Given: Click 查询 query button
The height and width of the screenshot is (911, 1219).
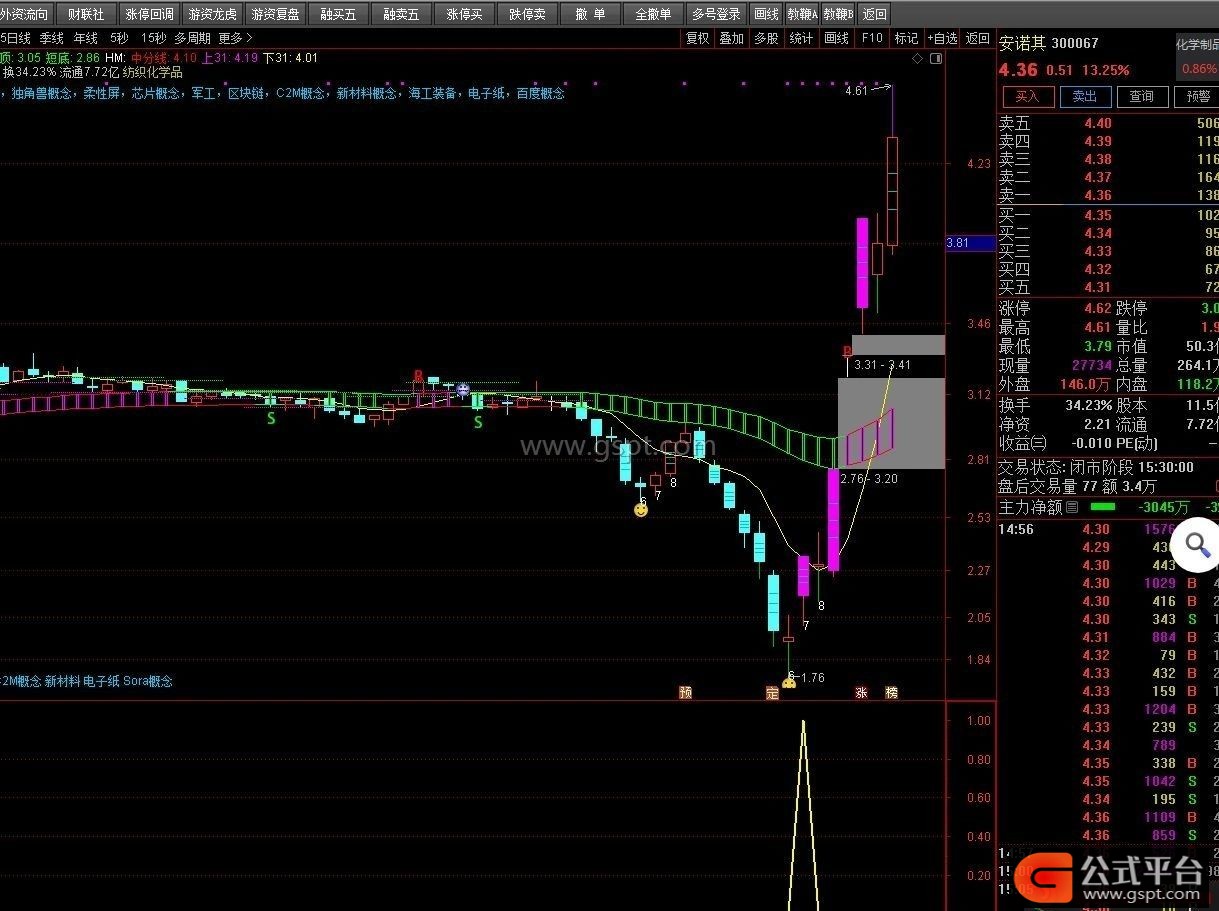Looking at the screenshot, I should click(1142, 96).
